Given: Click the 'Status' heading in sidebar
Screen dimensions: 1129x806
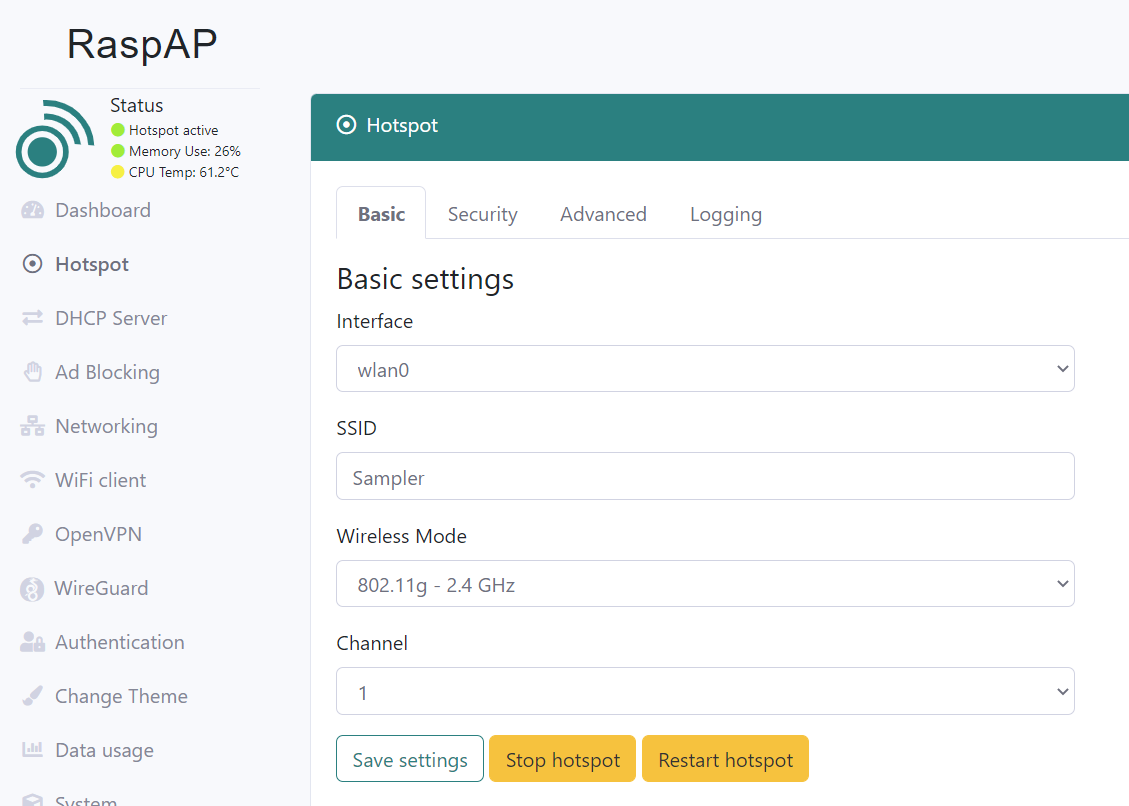Looking at the screenshot, I should pos(136,105).
